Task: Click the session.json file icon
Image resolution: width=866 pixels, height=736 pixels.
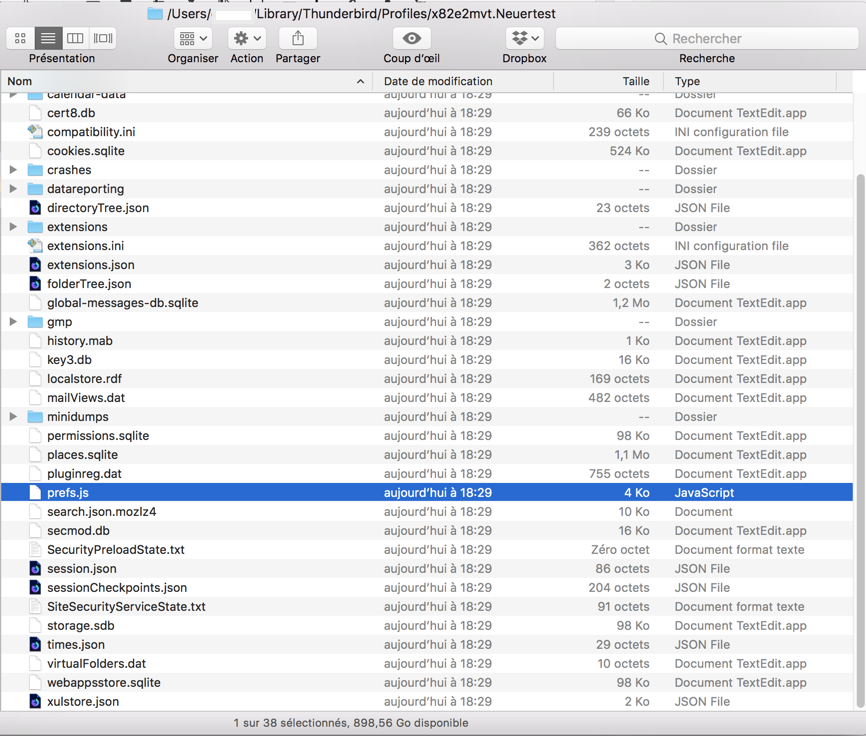Action: (35, 568)
